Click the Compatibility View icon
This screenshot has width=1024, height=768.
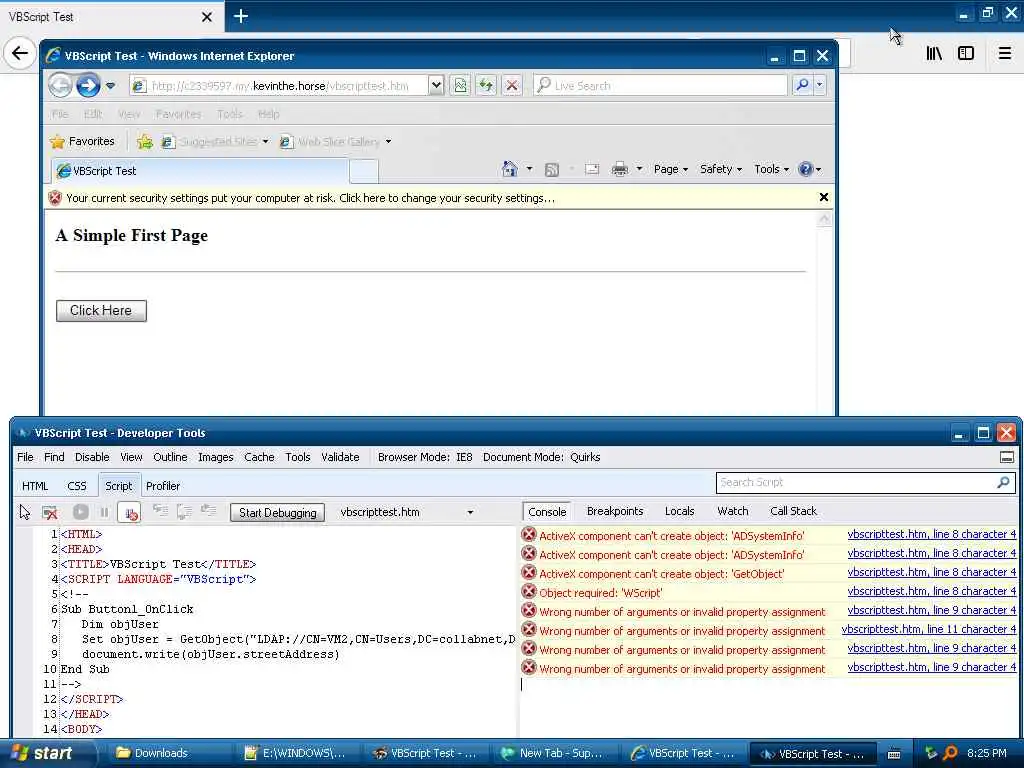tap(460, 85)
